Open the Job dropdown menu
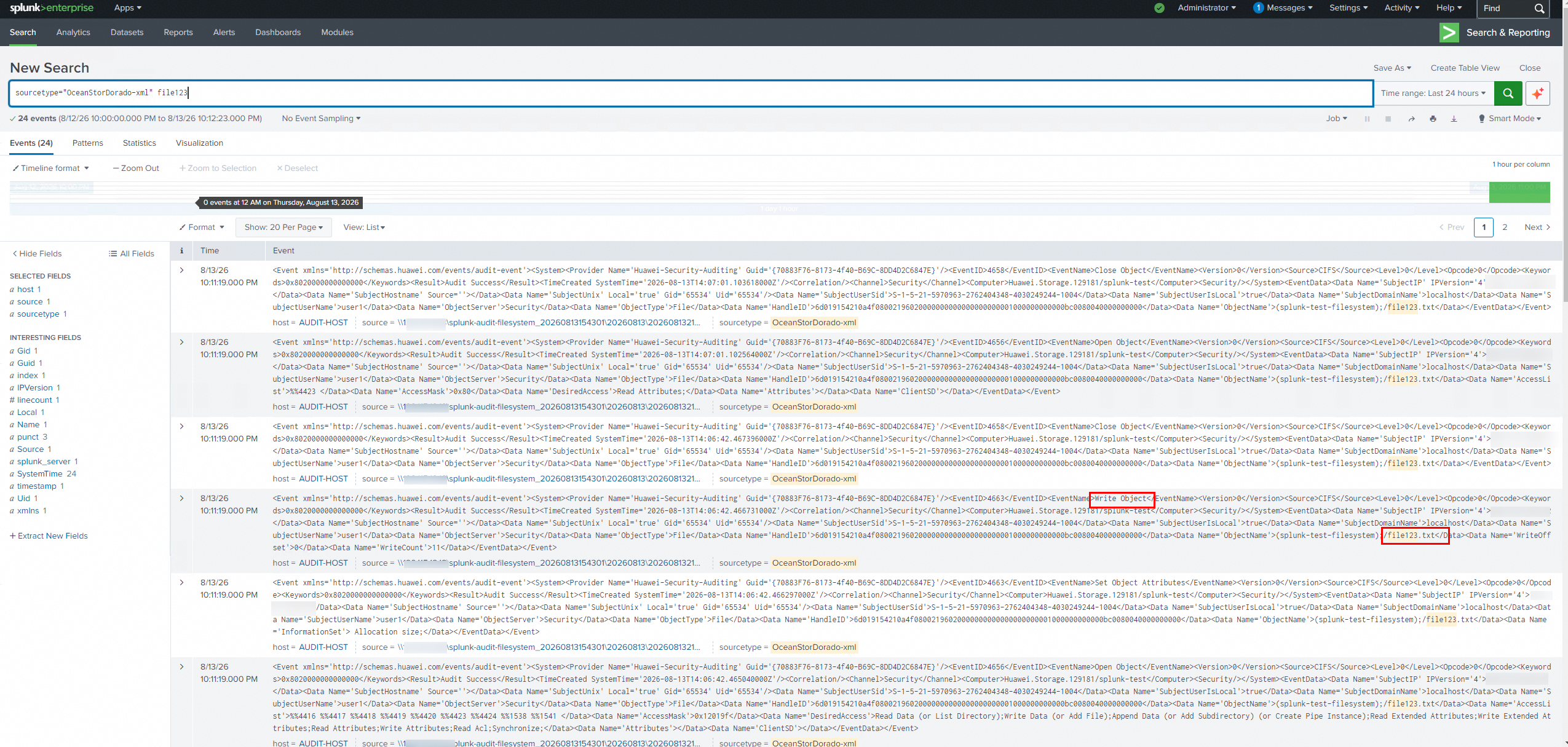This screenshot has width=1568, height=747. coord(1336,119)
